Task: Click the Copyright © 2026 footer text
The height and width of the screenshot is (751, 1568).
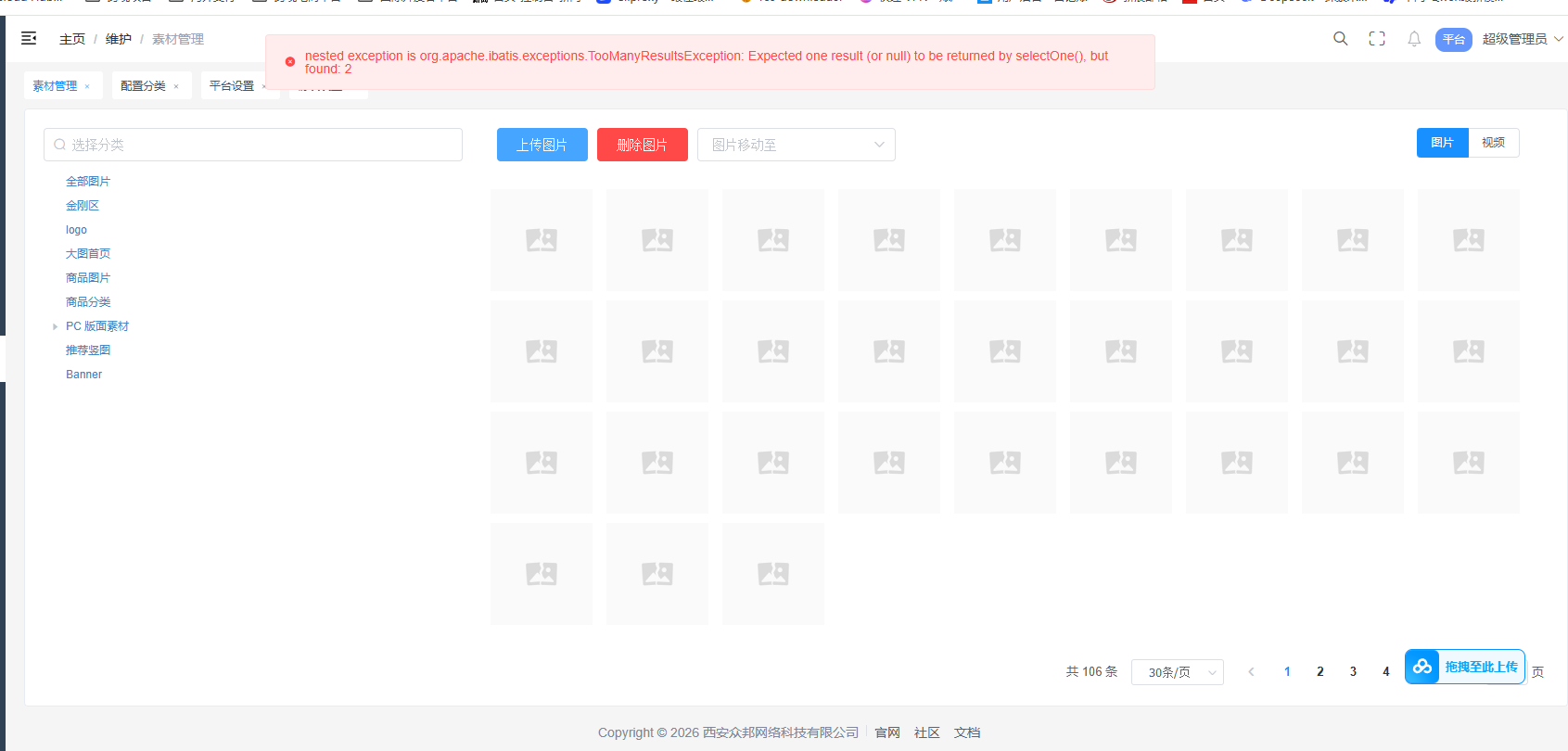Action: pyautogui.click(x=728, y=732)
